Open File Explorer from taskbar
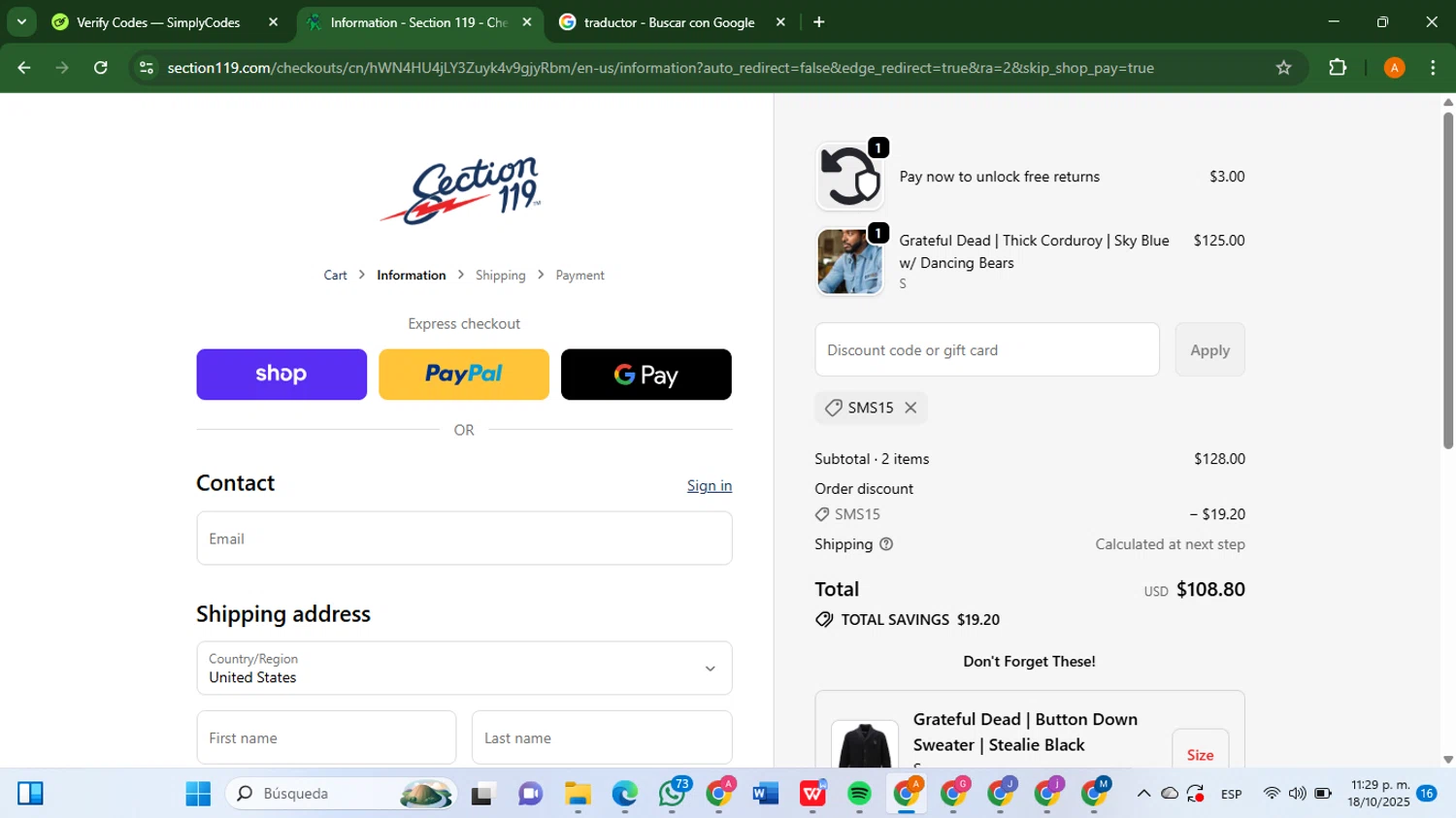 pos(578,794)
